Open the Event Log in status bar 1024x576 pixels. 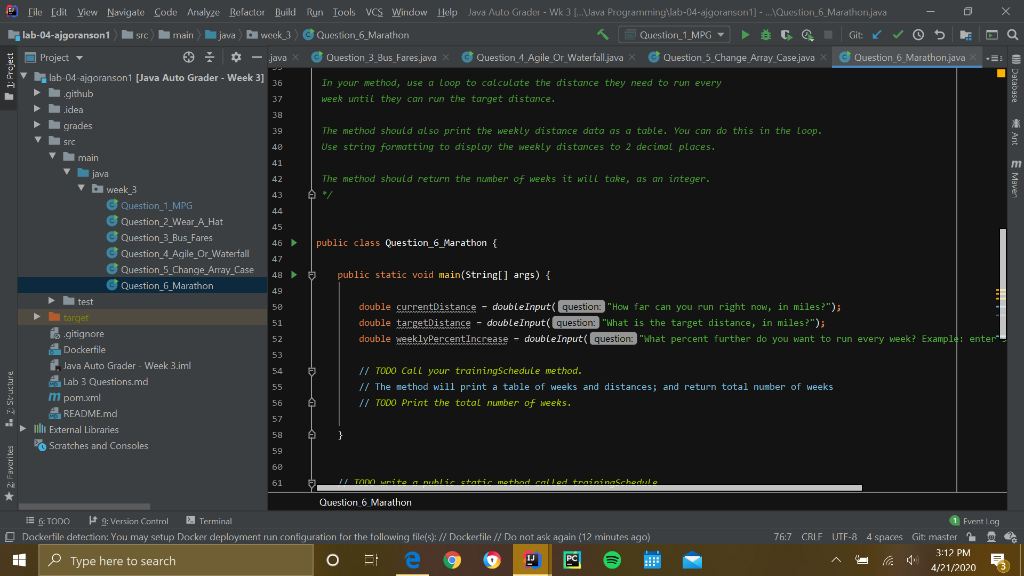[x=978, y=521]
